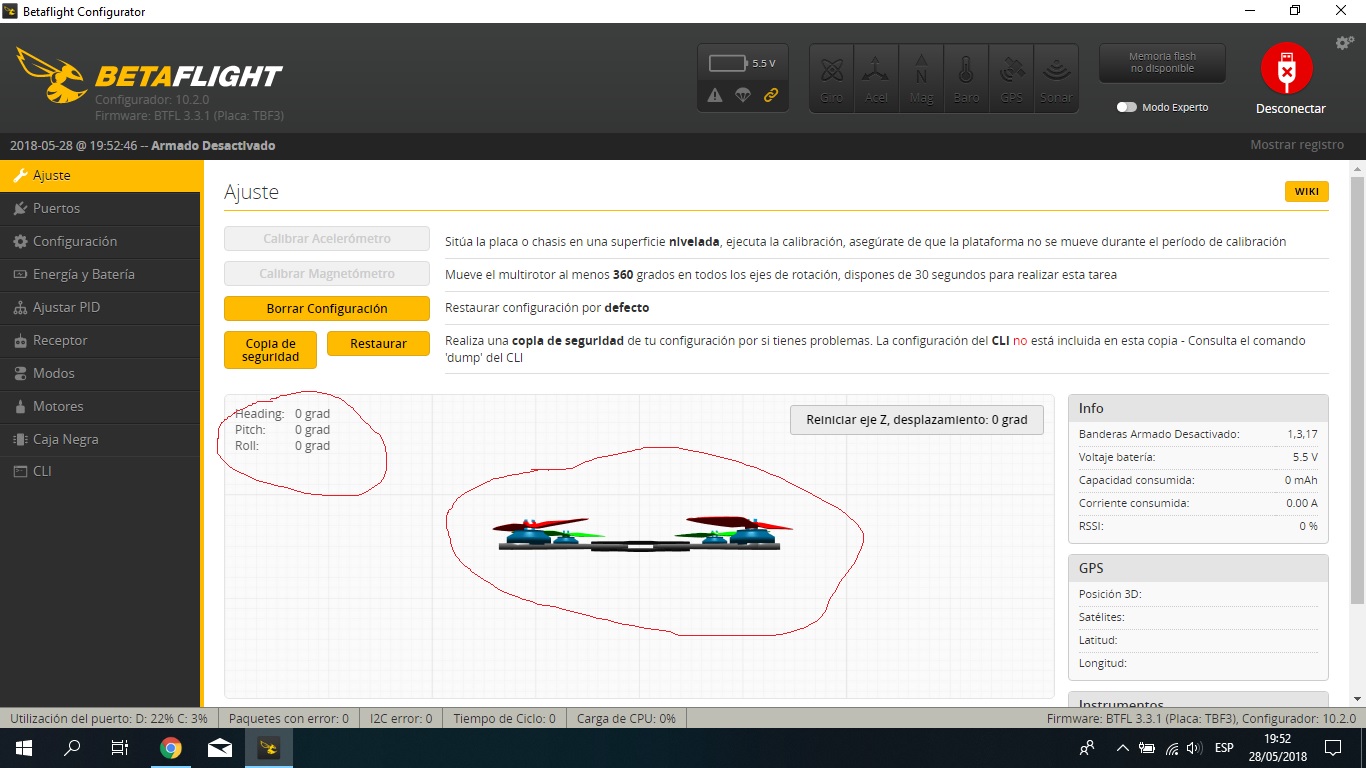Screen dimensions: 1366x768
Task: Click the Sonar sensor icon
Action: coord(1056,78)
